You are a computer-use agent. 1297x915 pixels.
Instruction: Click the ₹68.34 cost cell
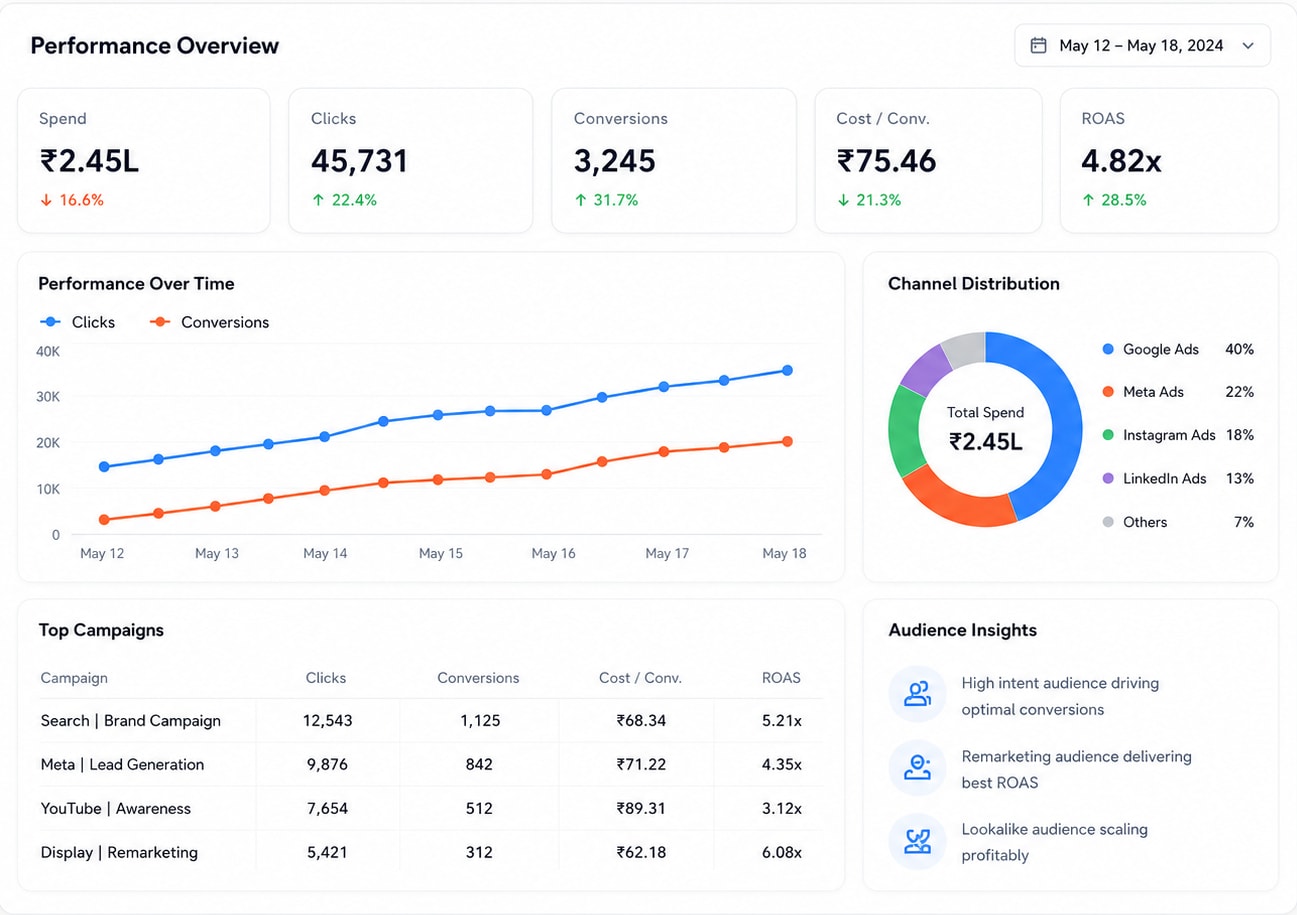(641, 721)
